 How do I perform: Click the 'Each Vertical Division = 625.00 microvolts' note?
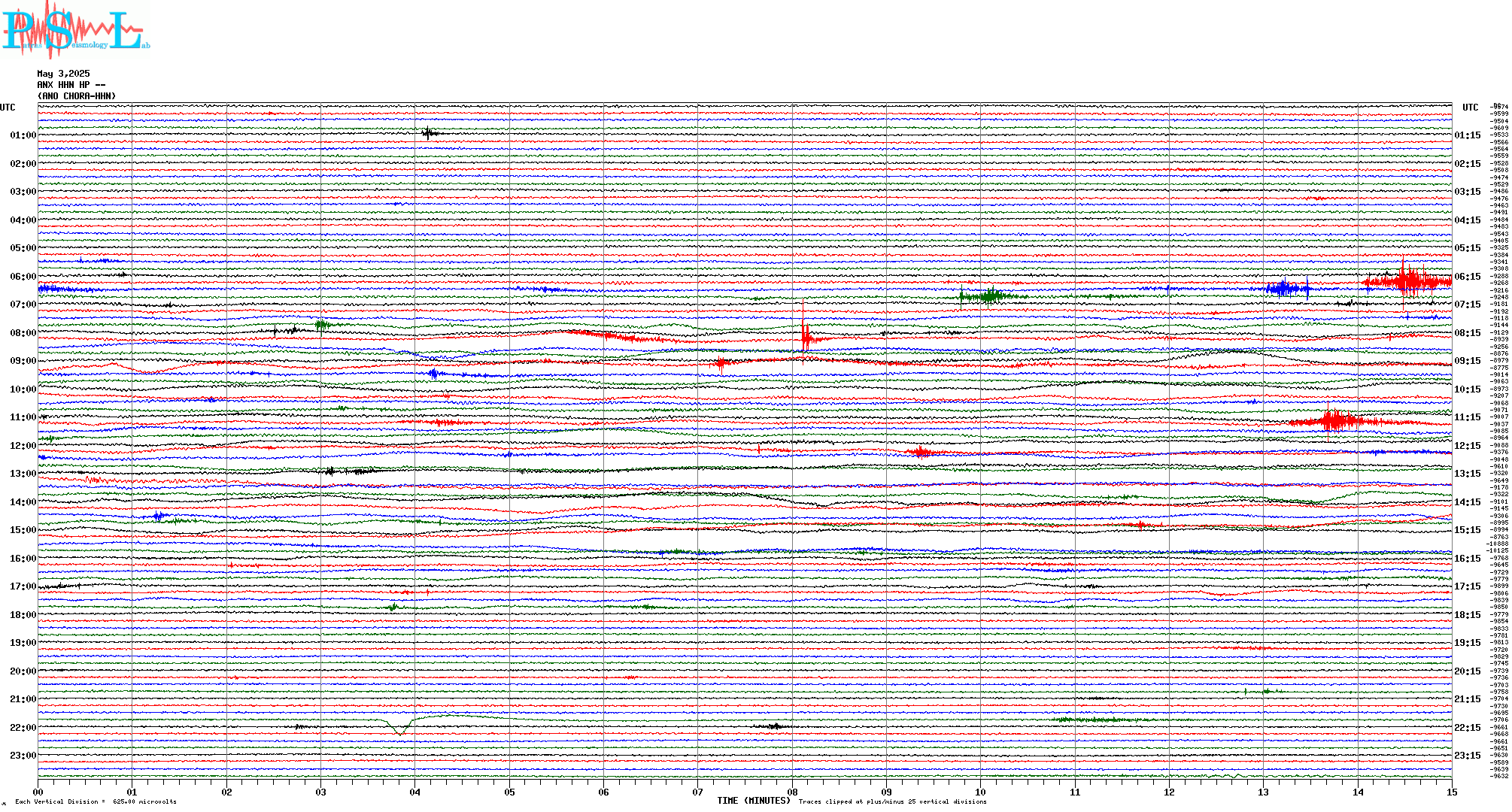96,801
